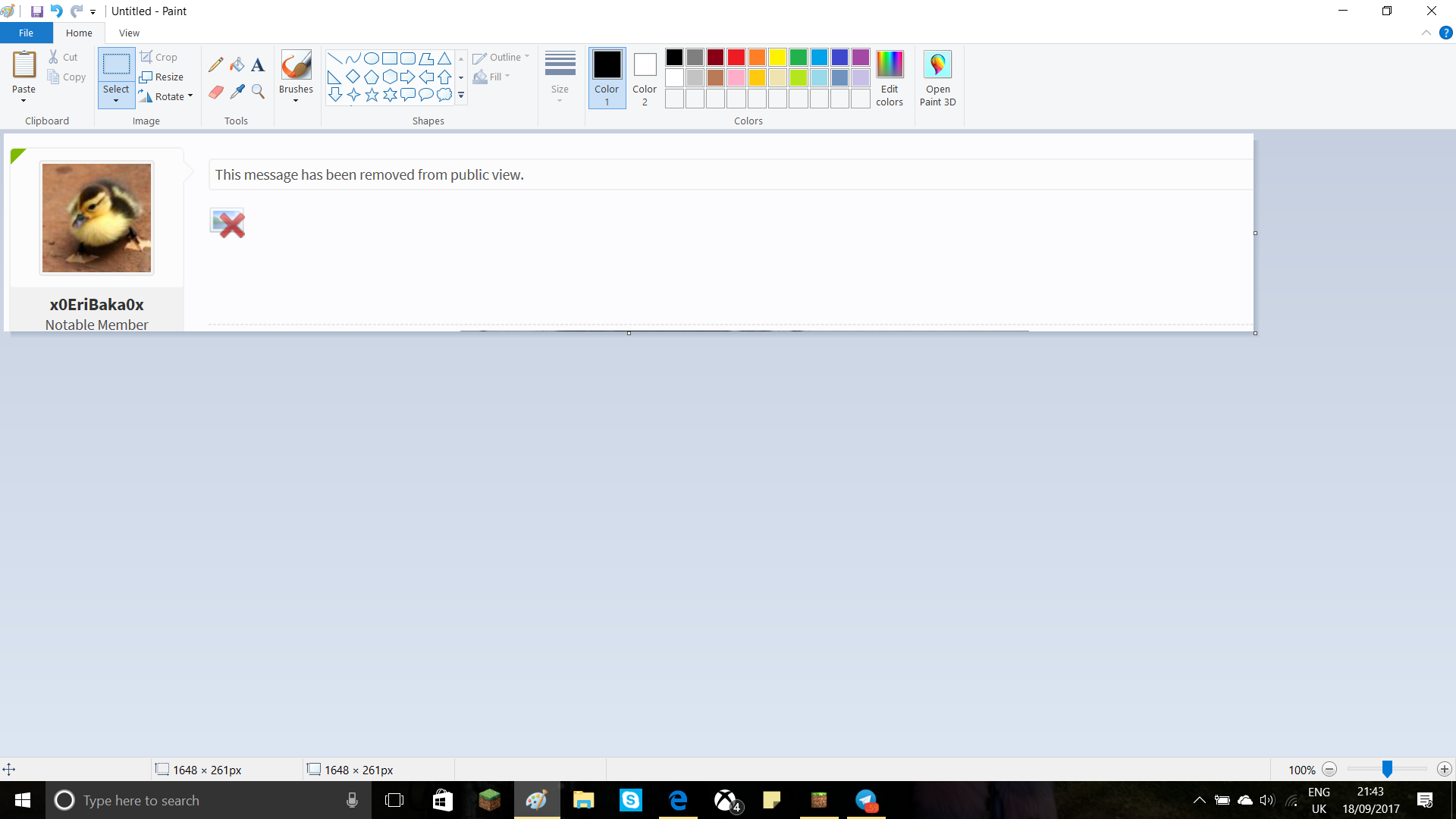Set Color 1 as active color
This screenshot has width=1456, height=819.
coord(607,78)
